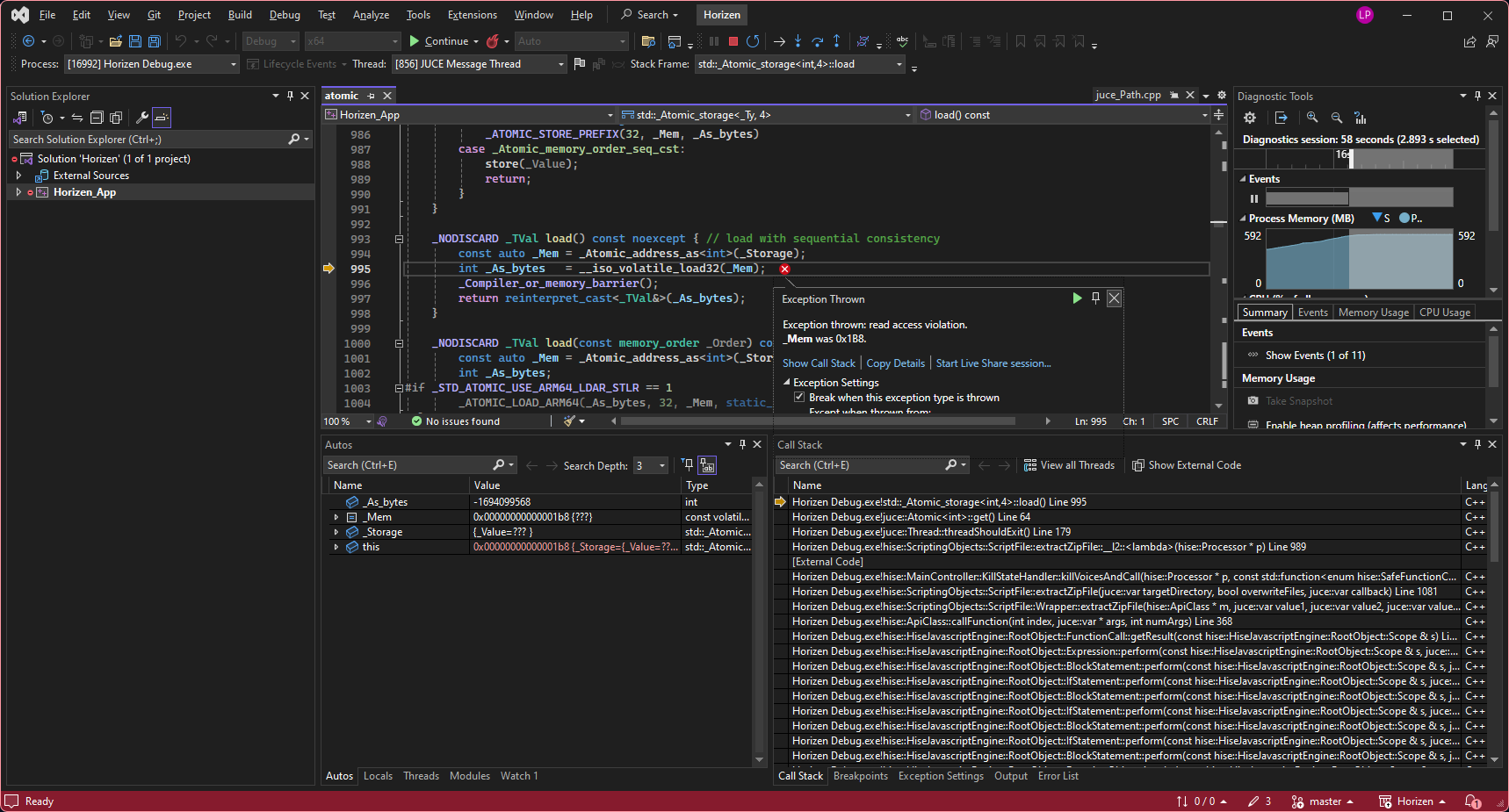Open notifications bell in status bar
The width and height of the screenshot is (1509, 812).
click(x=1473, y=801)
